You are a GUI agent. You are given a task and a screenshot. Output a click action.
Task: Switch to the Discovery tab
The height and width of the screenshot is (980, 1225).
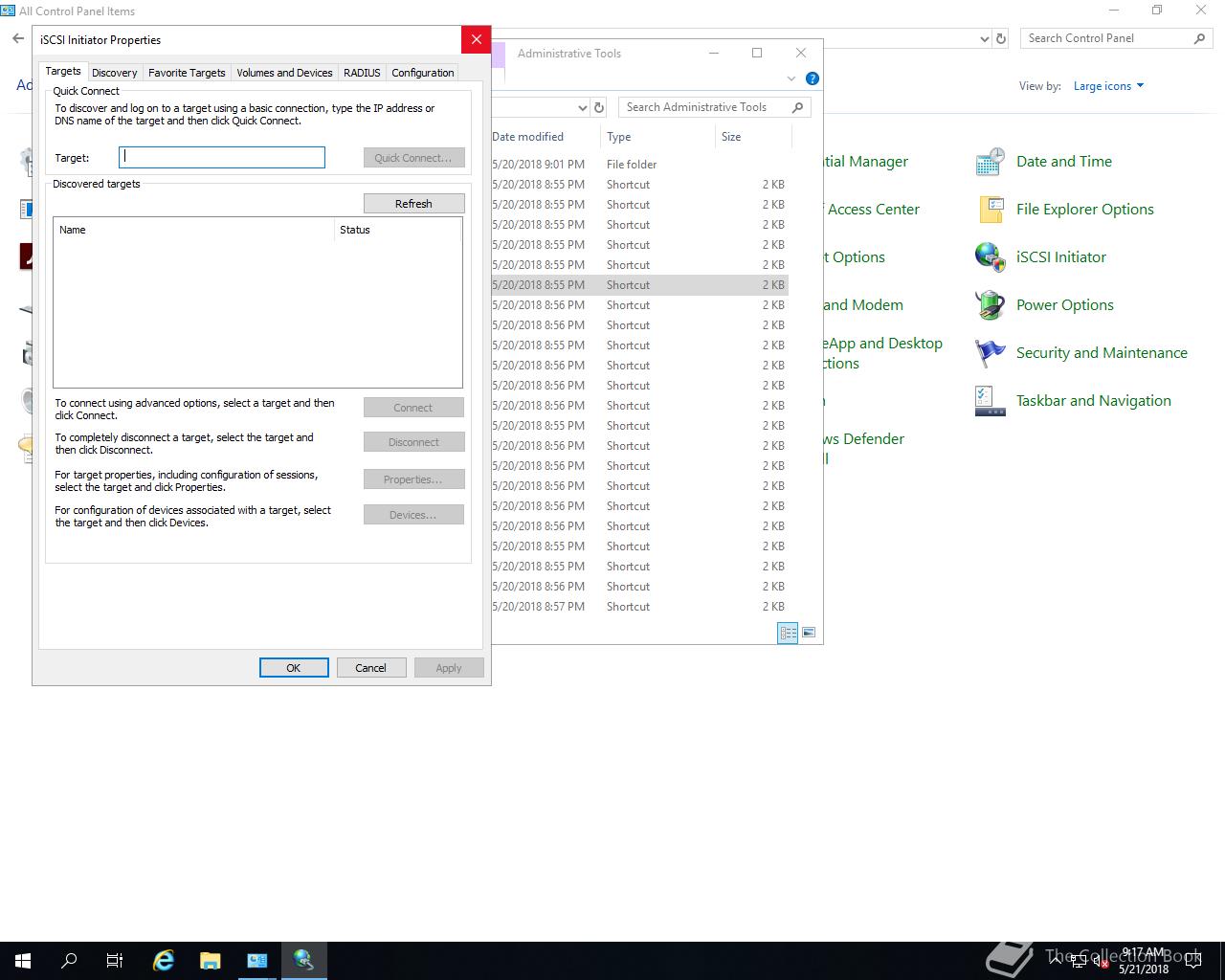tap(115, 73)
